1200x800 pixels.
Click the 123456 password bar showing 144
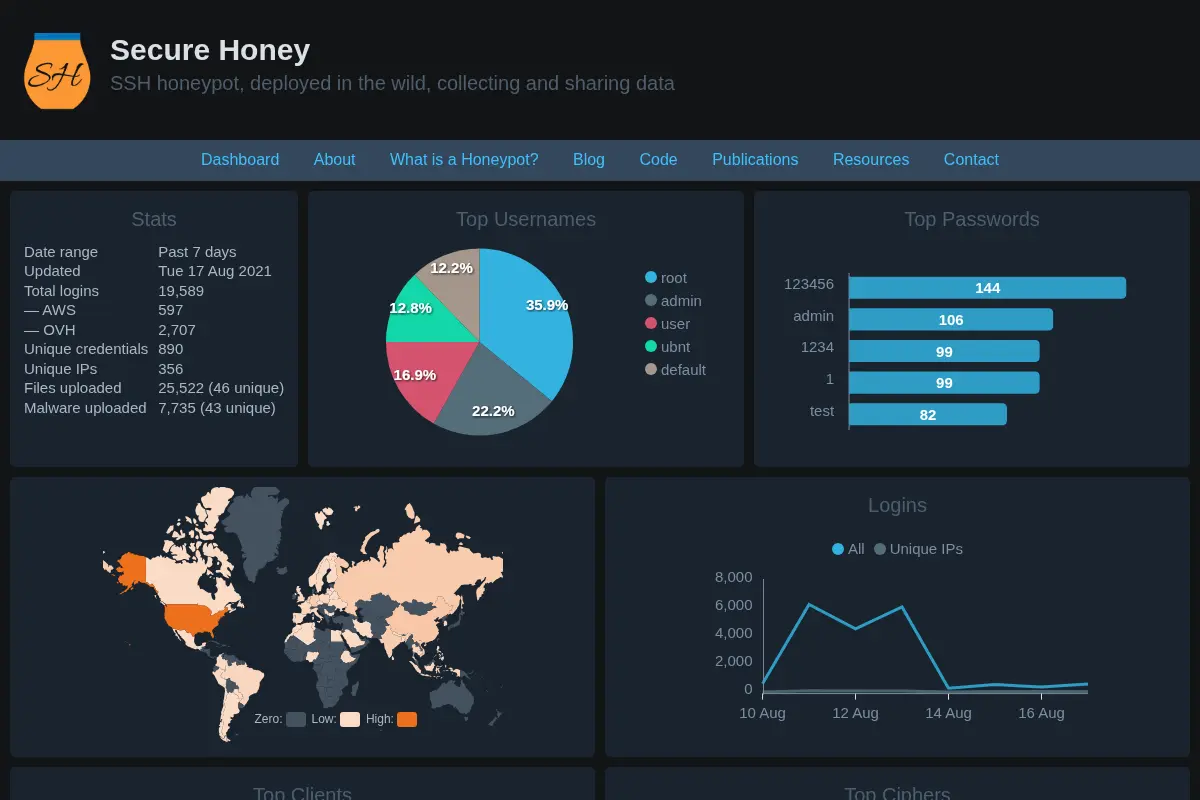[x=987, y=288]
